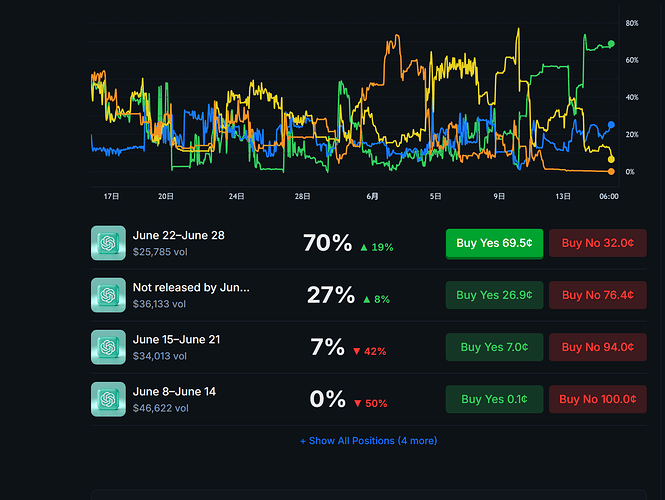This screenshot has width=665, height=500.
Task: Open the June 22–June 28 market title
Action: click(179, 235)
